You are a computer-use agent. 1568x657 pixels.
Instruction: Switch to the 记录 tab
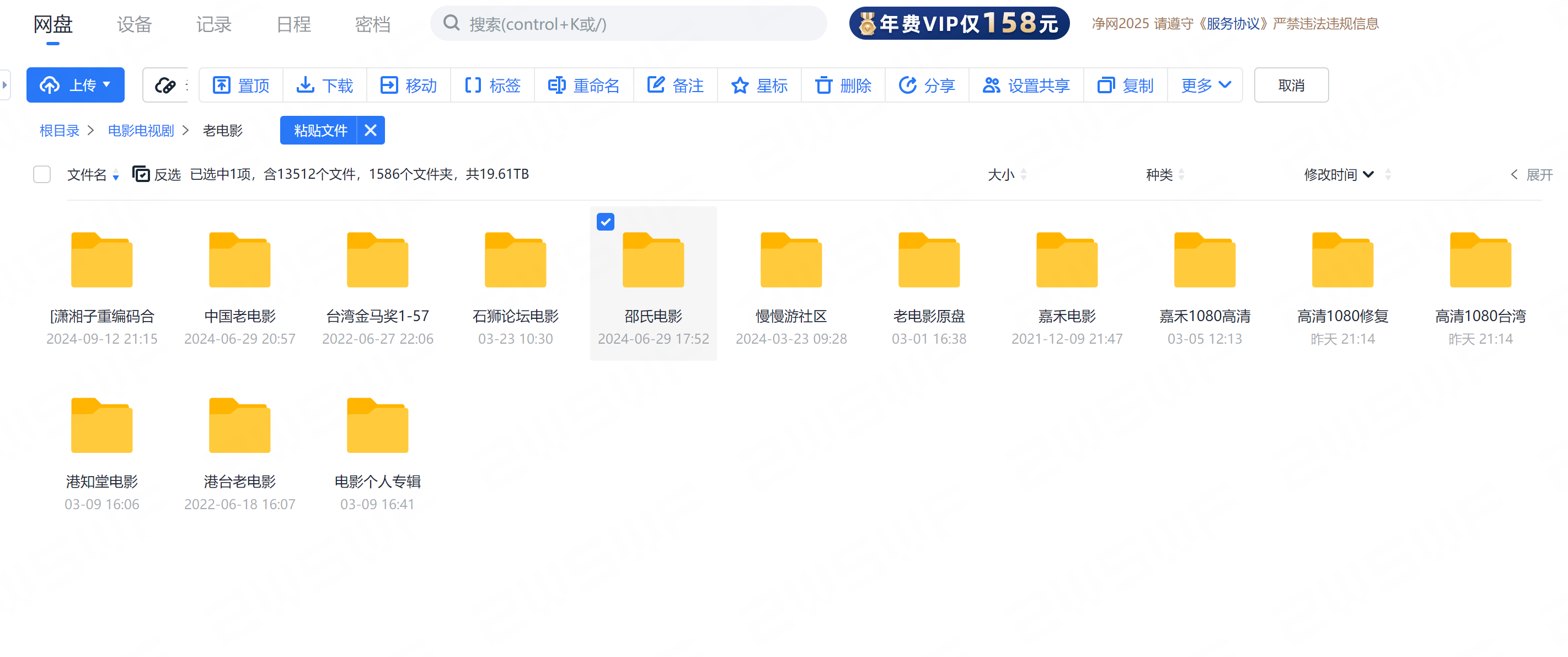pos(213,24)
